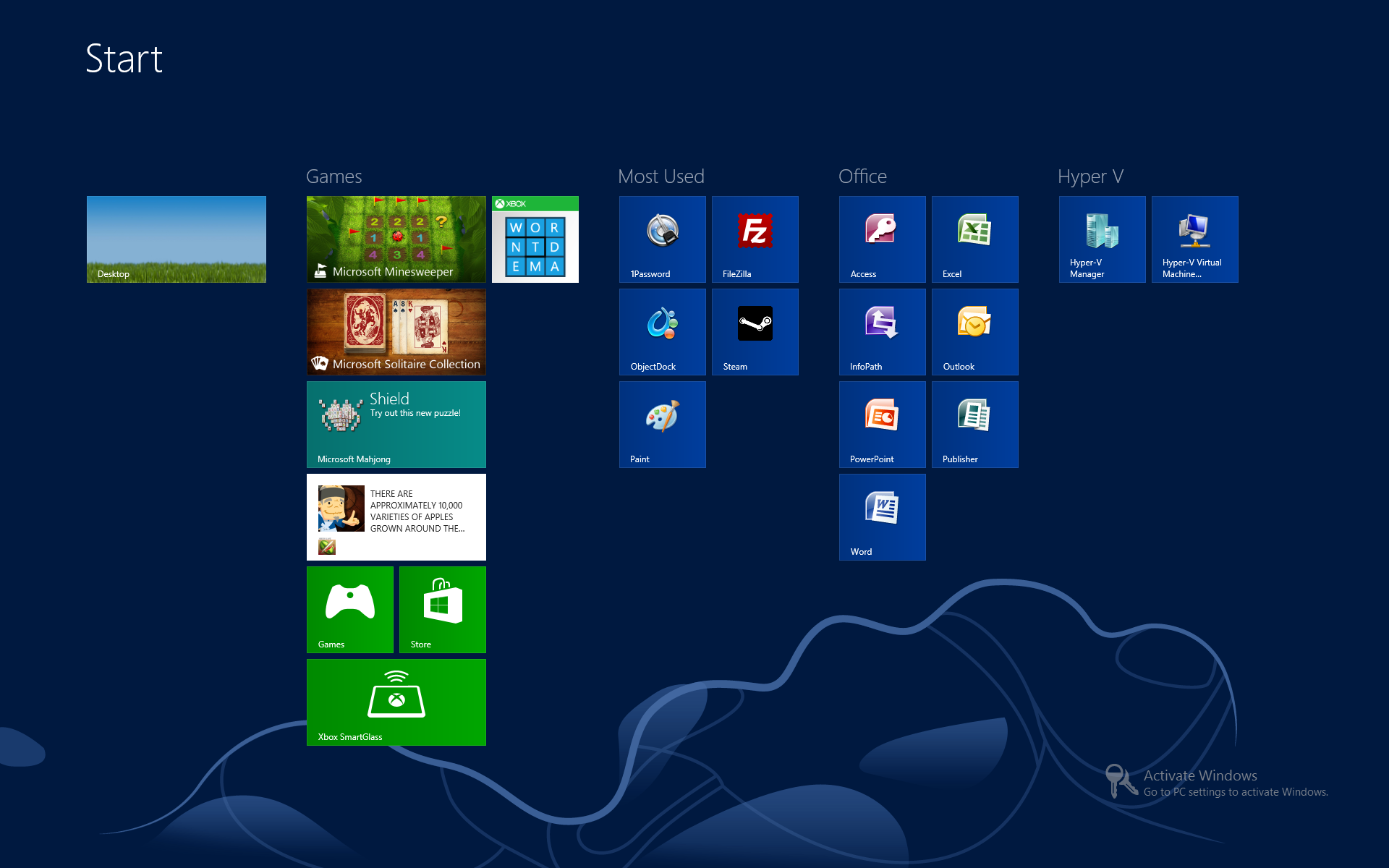Open the PowerPoint tile

coord(883,425)
